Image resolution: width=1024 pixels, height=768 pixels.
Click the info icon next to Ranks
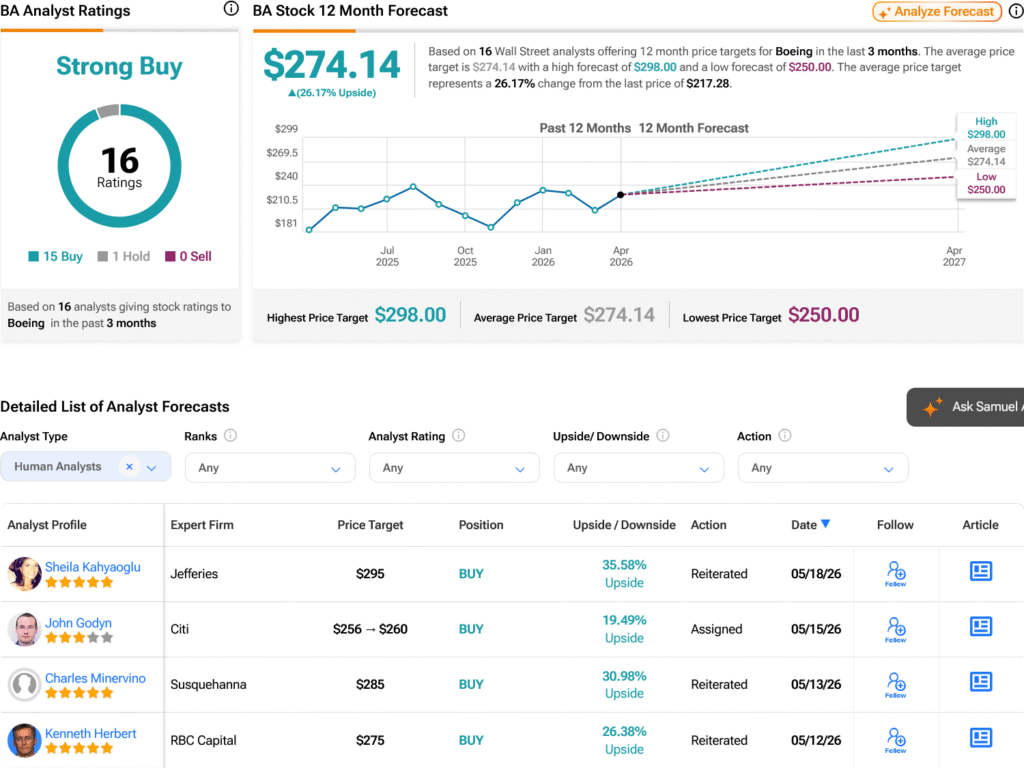[231, 436]
